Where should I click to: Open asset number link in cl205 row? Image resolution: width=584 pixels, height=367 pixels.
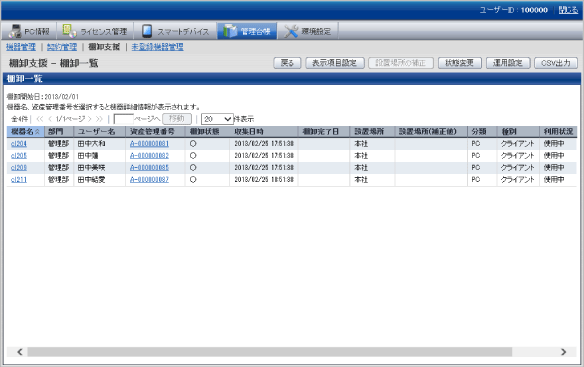click(149, 156)
